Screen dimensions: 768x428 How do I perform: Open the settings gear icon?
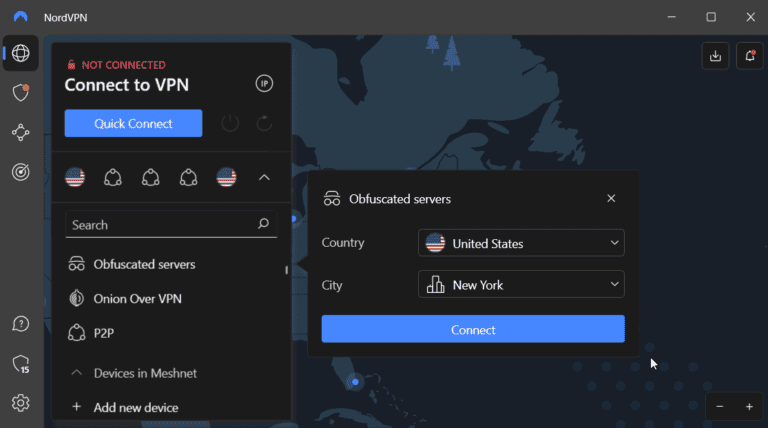point(20,403)
